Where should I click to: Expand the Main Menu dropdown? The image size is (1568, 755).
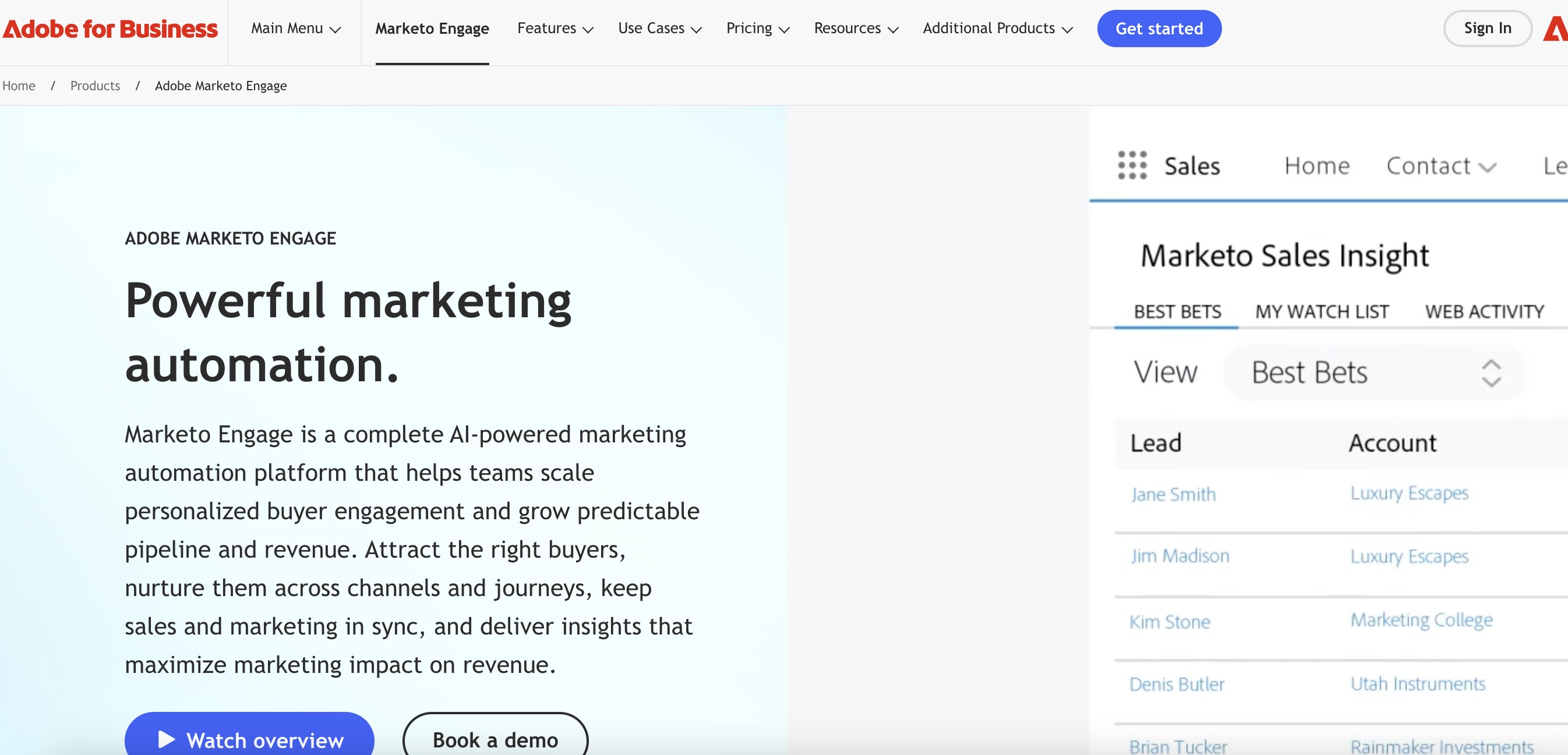pos(296,29)
